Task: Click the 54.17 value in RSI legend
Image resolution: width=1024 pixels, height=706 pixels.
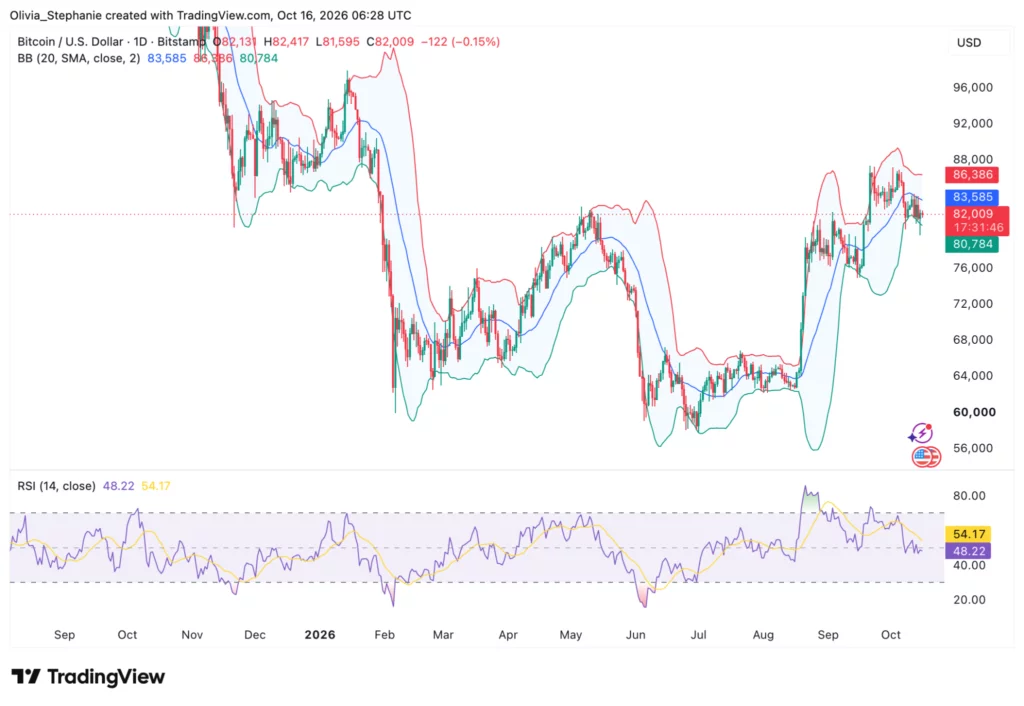Action: (x=155, y=486)
